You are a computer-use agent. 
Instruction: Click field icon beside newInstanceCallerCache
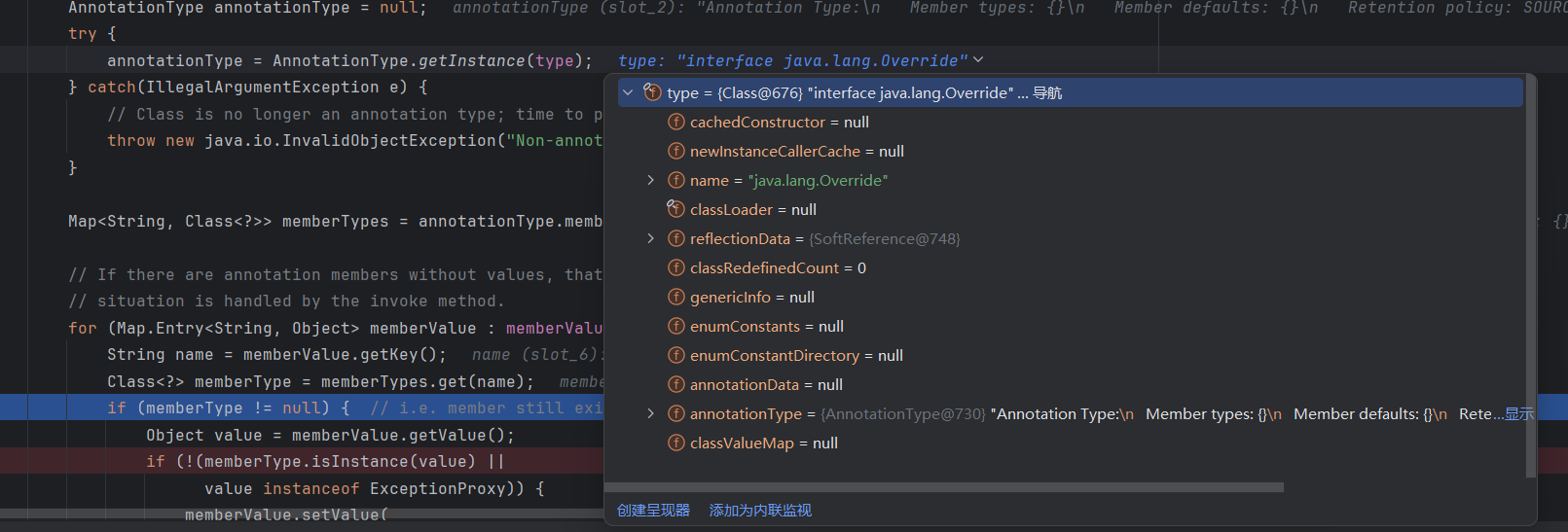tap(675, 151)
